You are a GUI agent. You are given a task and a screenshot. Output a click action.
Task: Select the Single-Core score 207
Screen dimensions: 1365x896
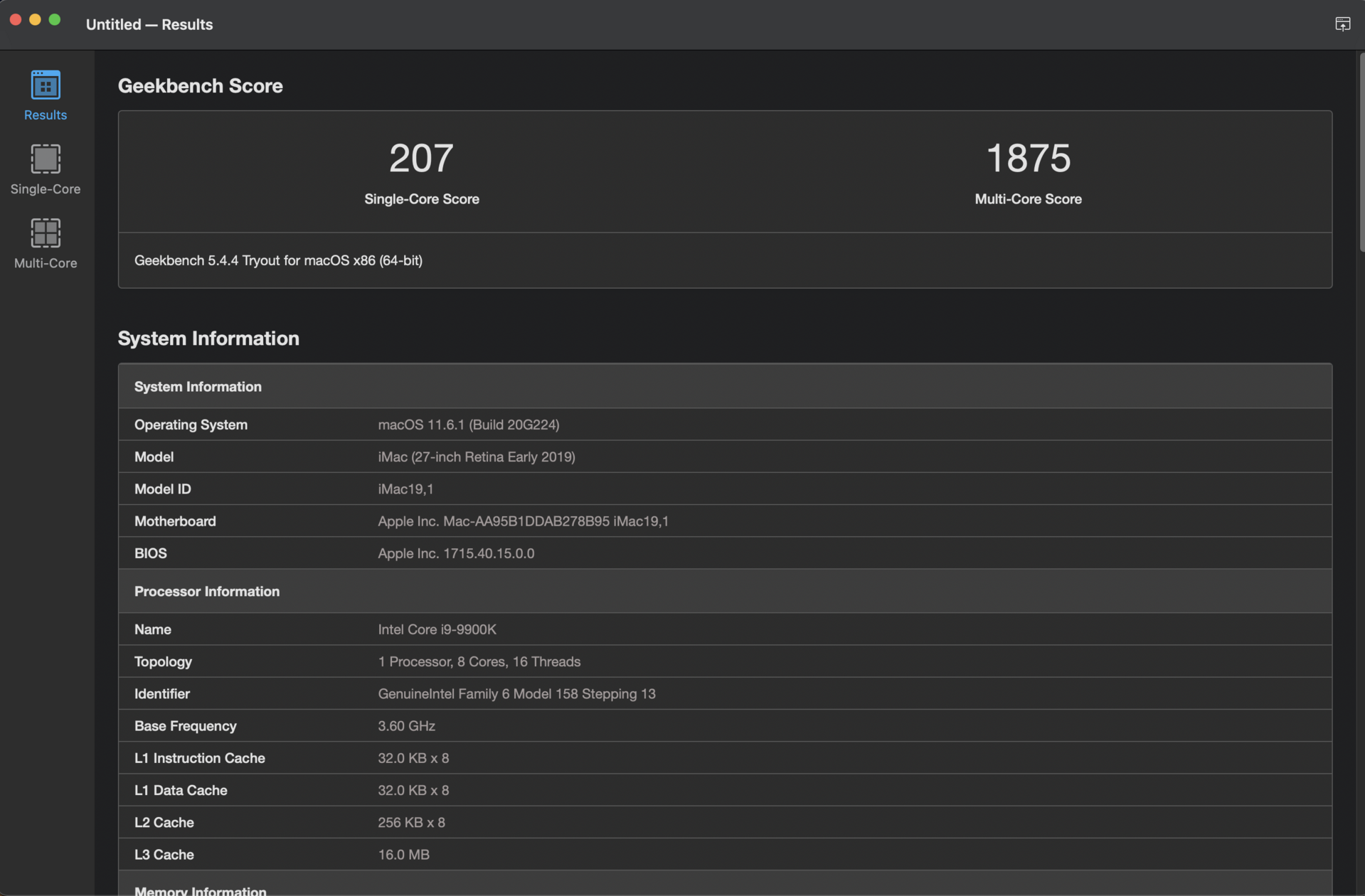(x=421, y=158)
